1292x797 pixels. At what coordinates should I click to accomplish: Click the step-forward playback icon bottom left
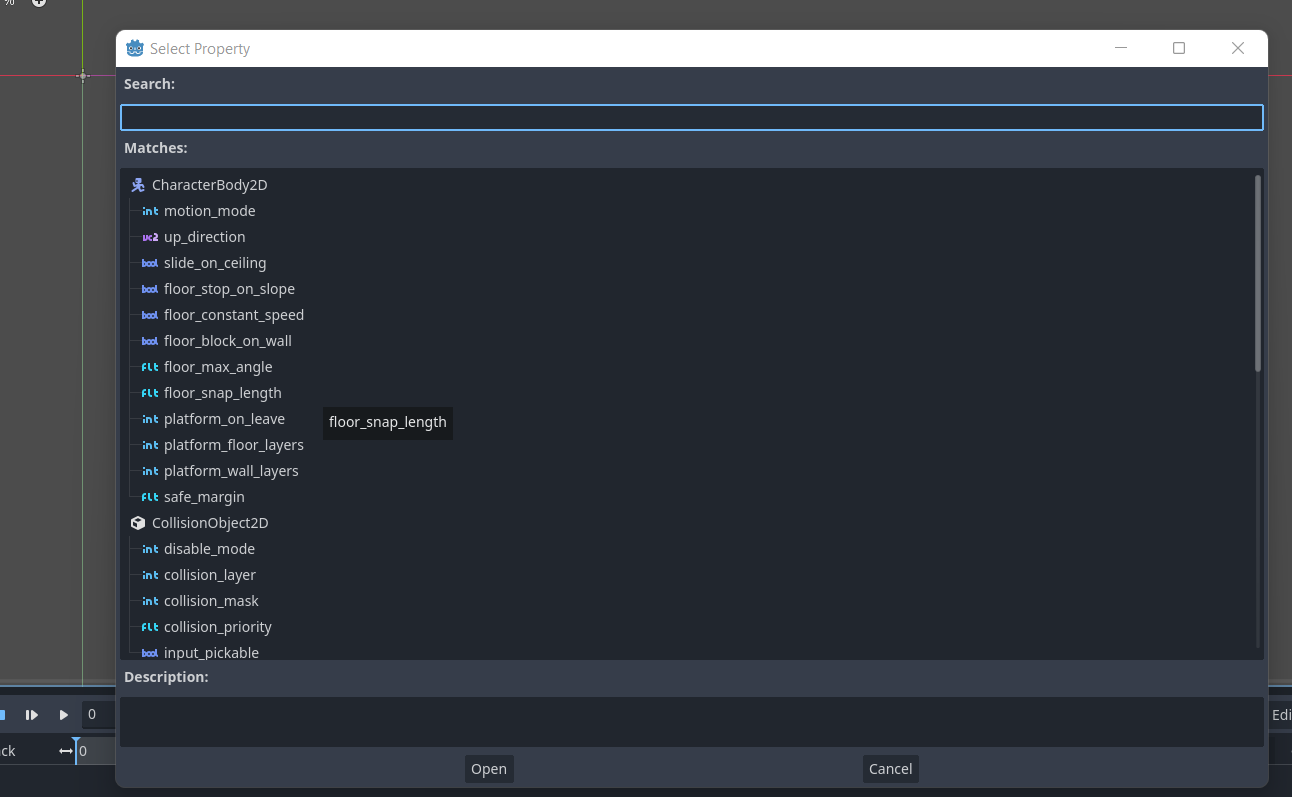pyautogui.click(x=31, y=714)
